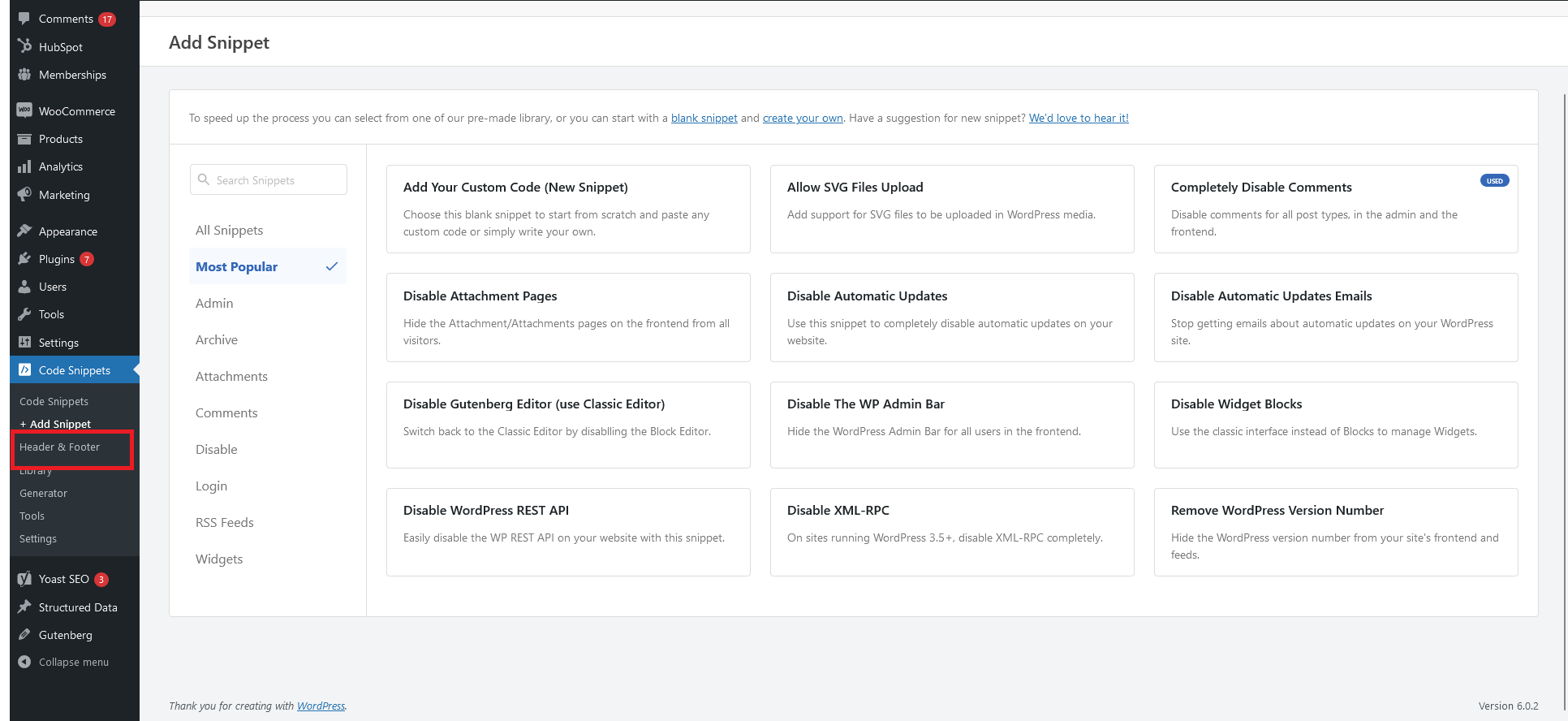
Task: Click the Marketing megaphone icon
Action: pos(24,195)
